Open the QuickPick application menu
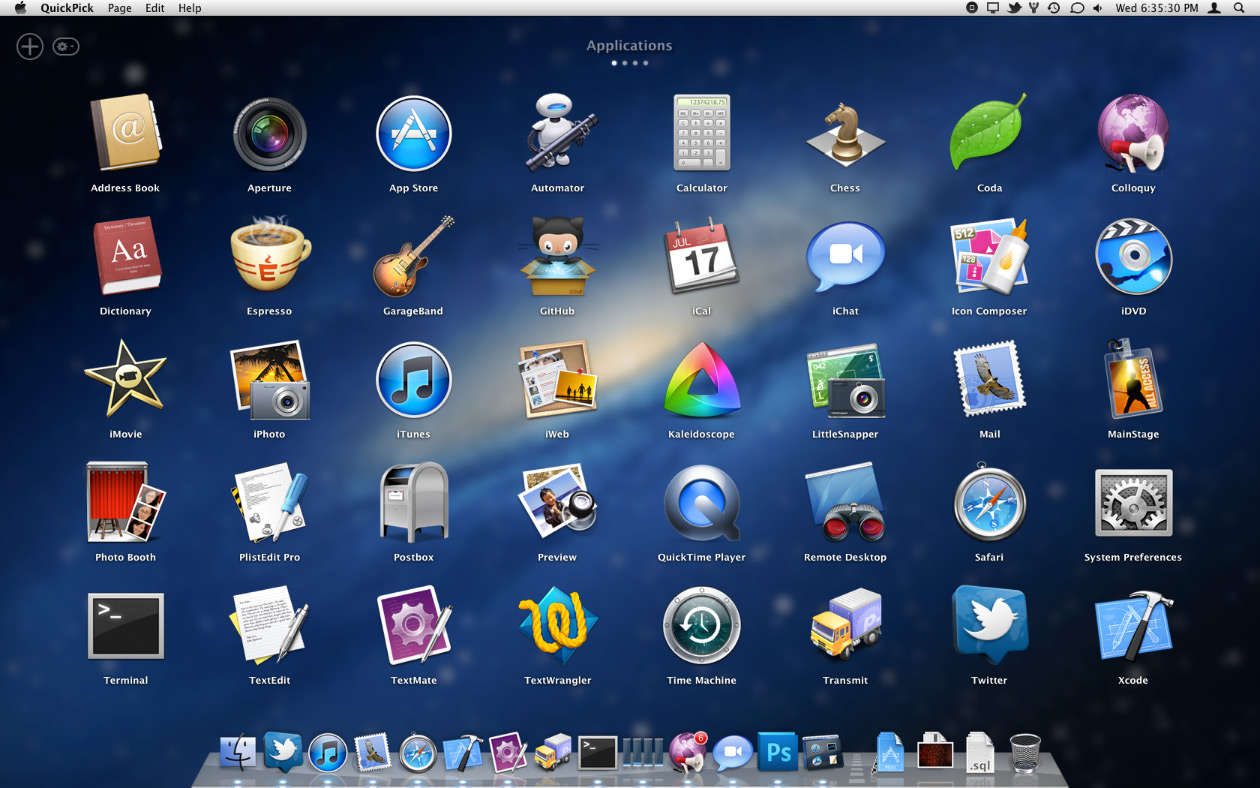The image size is (1260, 788). click(65, 8)
